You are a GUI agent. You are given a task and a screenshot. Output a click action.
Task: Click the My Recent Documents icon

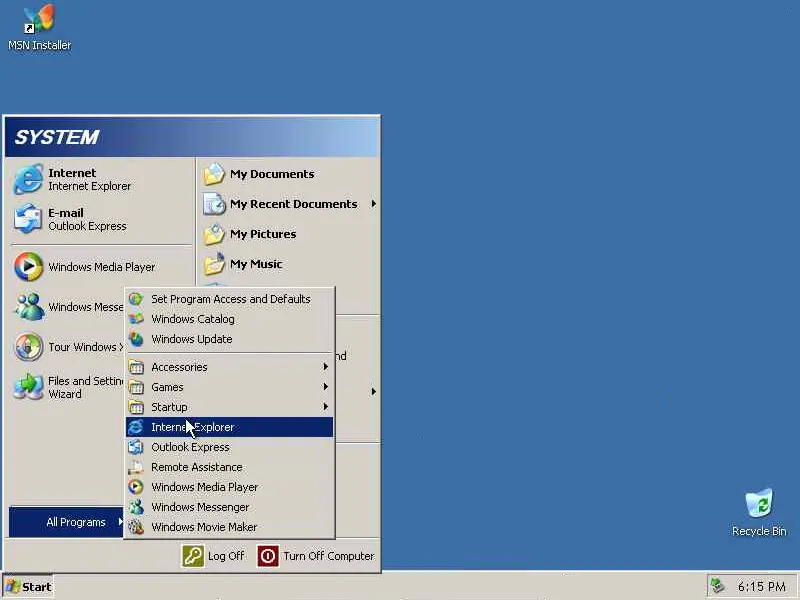tap(214, 204)
